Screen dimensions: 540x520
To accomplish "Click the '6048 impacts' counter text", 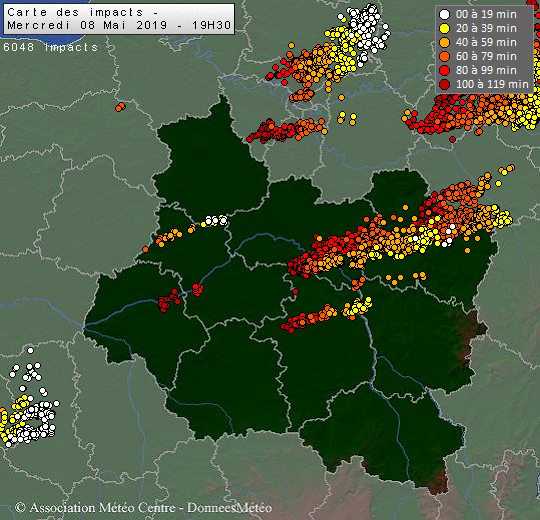I will tap(51, 47).
